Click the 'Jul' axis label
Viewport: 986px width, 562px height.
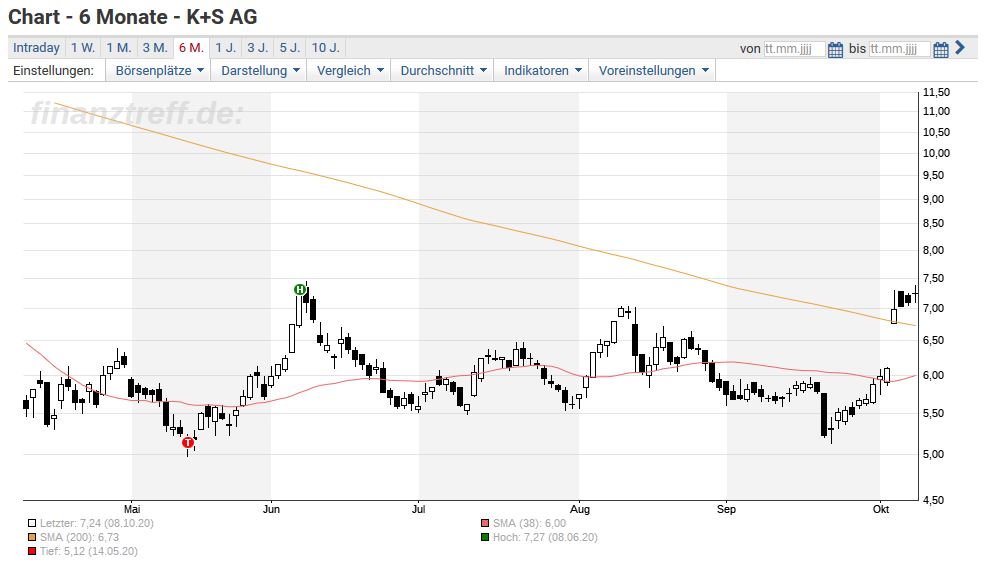point(418,509)
